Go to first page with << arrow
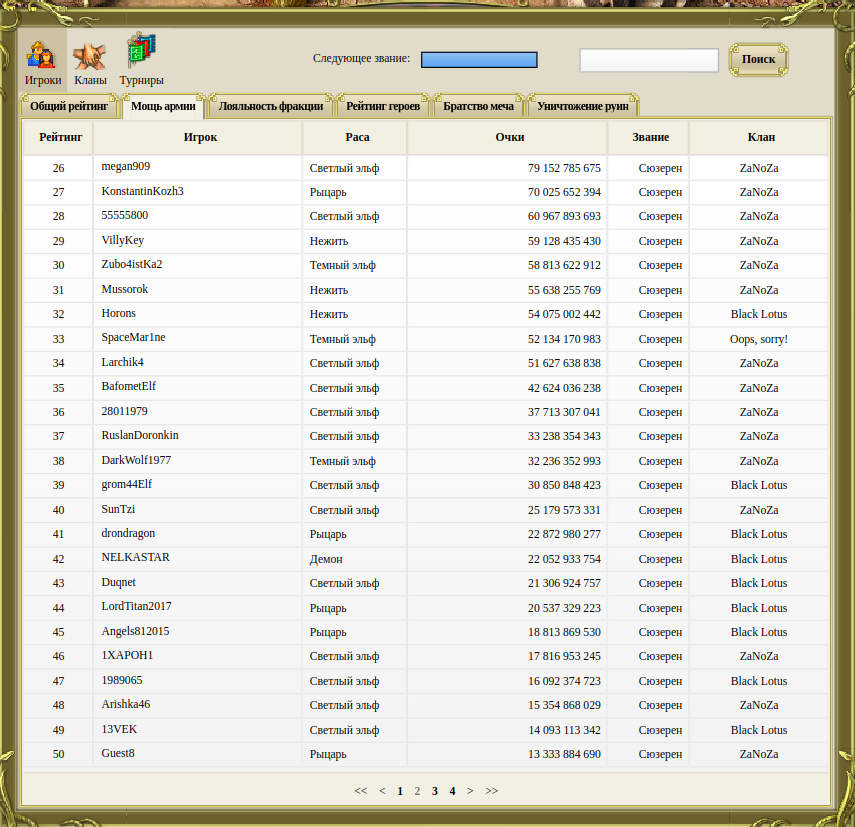The height and width of the screenshot is (827, 855). pos(361,791)
